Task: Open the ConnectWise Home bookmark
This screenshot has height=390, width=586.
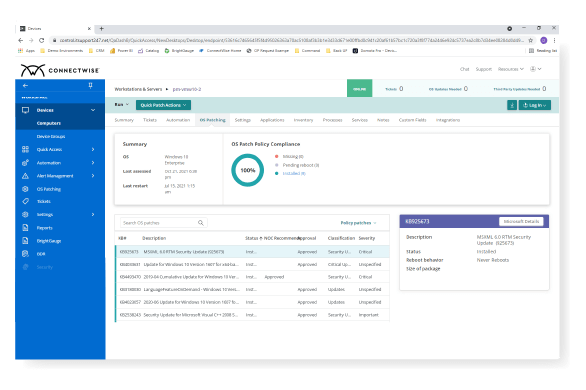Action: [x=220, y=51]
